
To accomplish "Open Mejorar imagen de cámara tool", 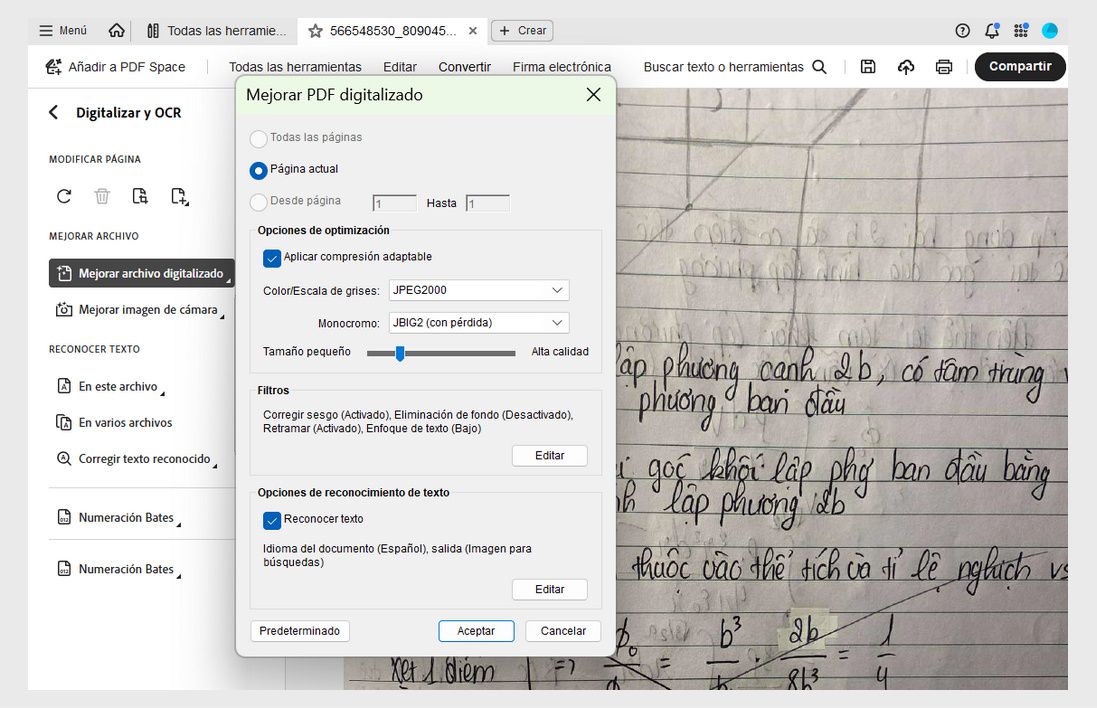I will [x=141, y=310].
